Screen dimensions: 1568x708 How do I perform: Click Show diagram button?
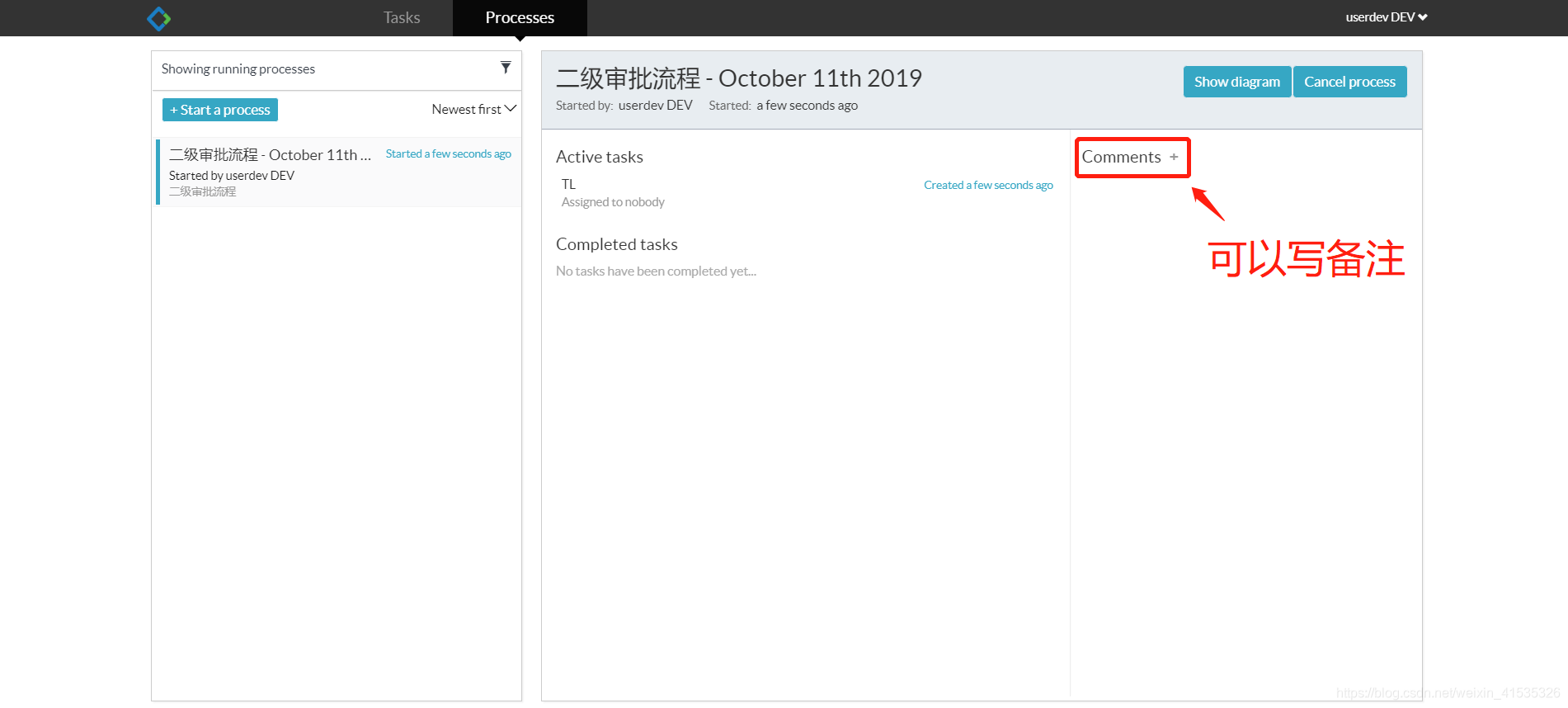click(1237, 82)
